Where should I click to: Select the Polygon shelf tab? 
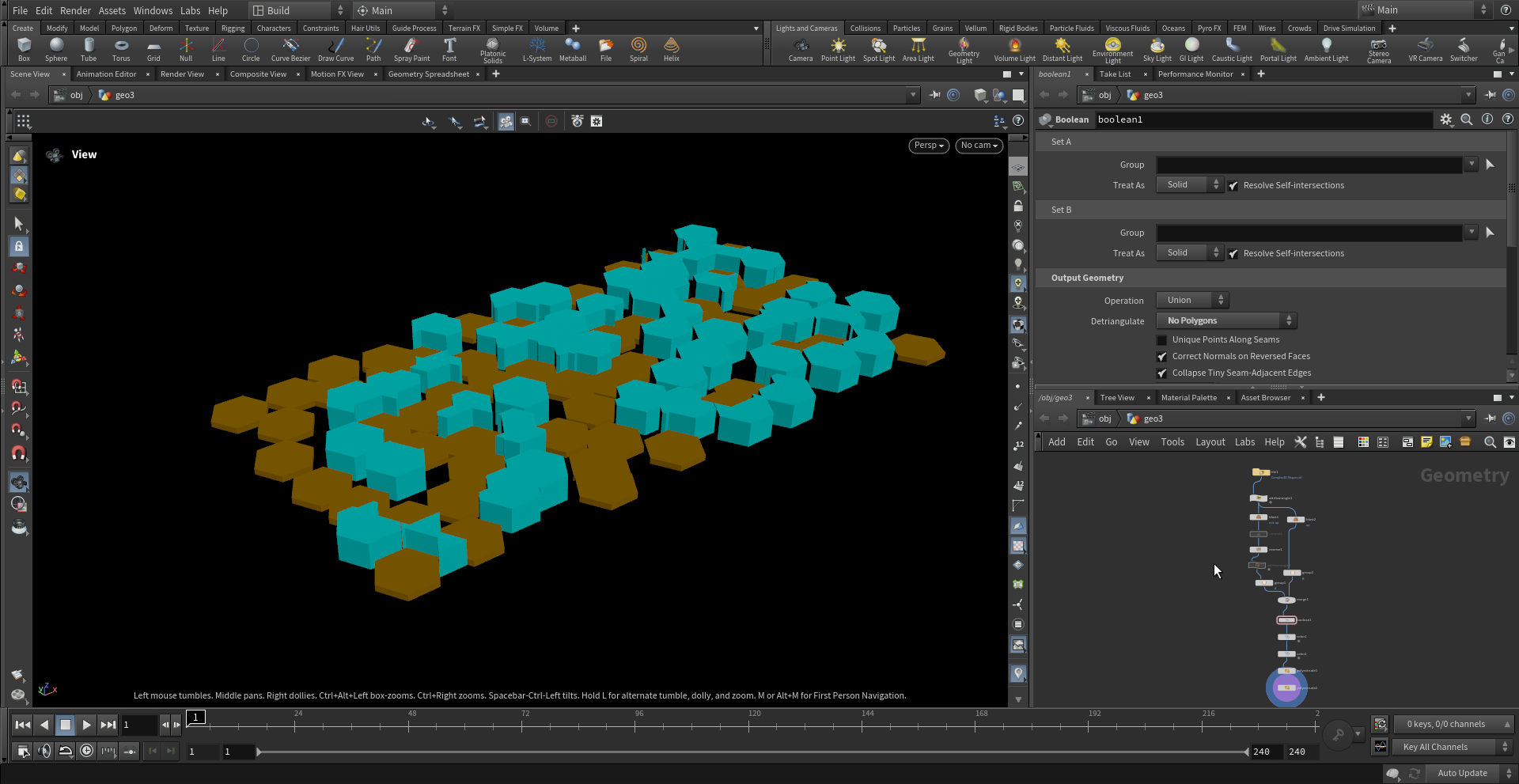(123, 28)
